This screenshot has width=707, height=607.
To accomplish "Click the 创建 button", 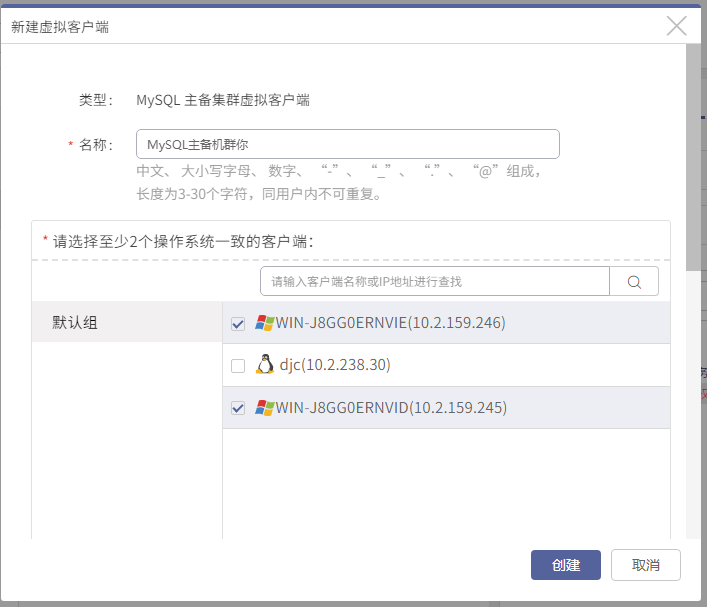I will pos(565,565).
